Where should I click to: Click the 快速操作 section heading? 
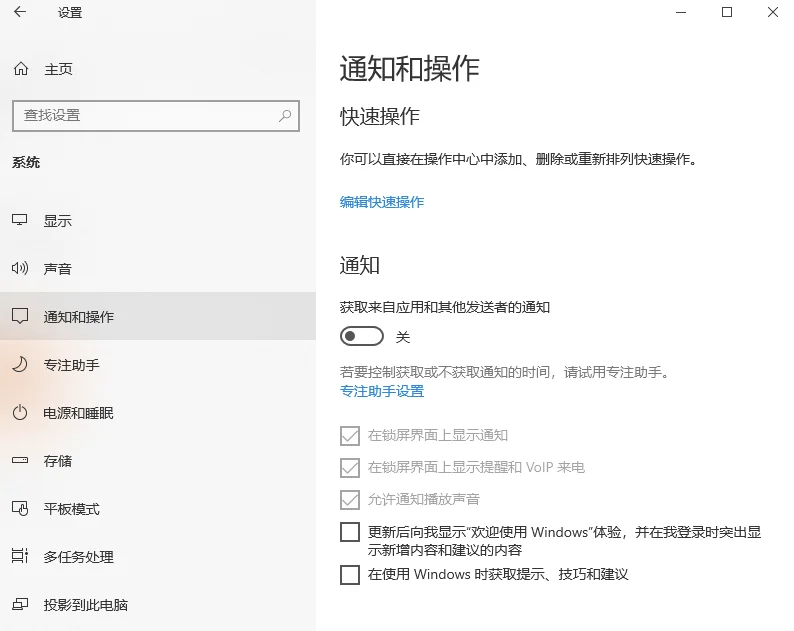pyautogui.click(x=380, y=116)
